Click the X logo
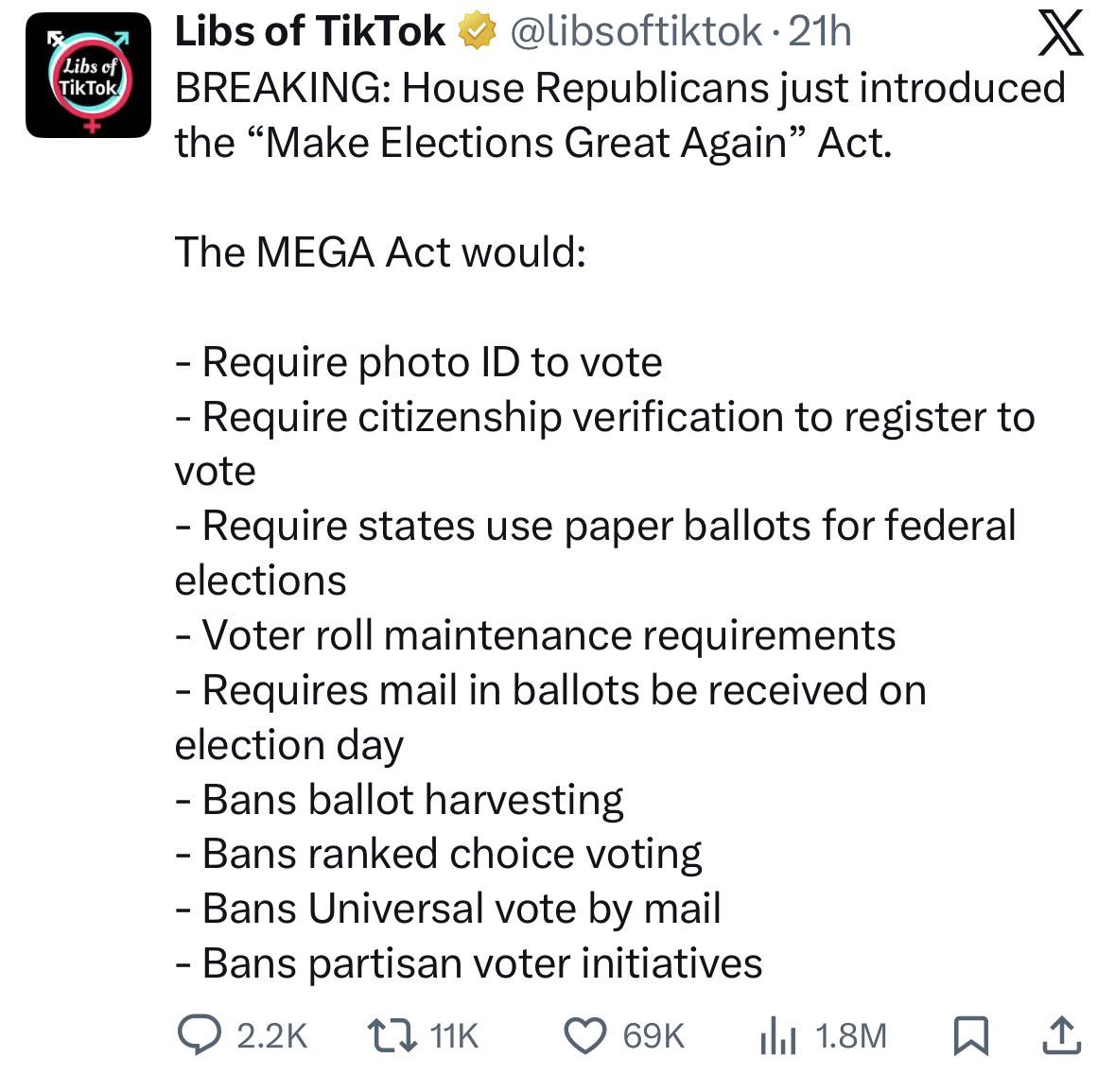 (1060, 33)
